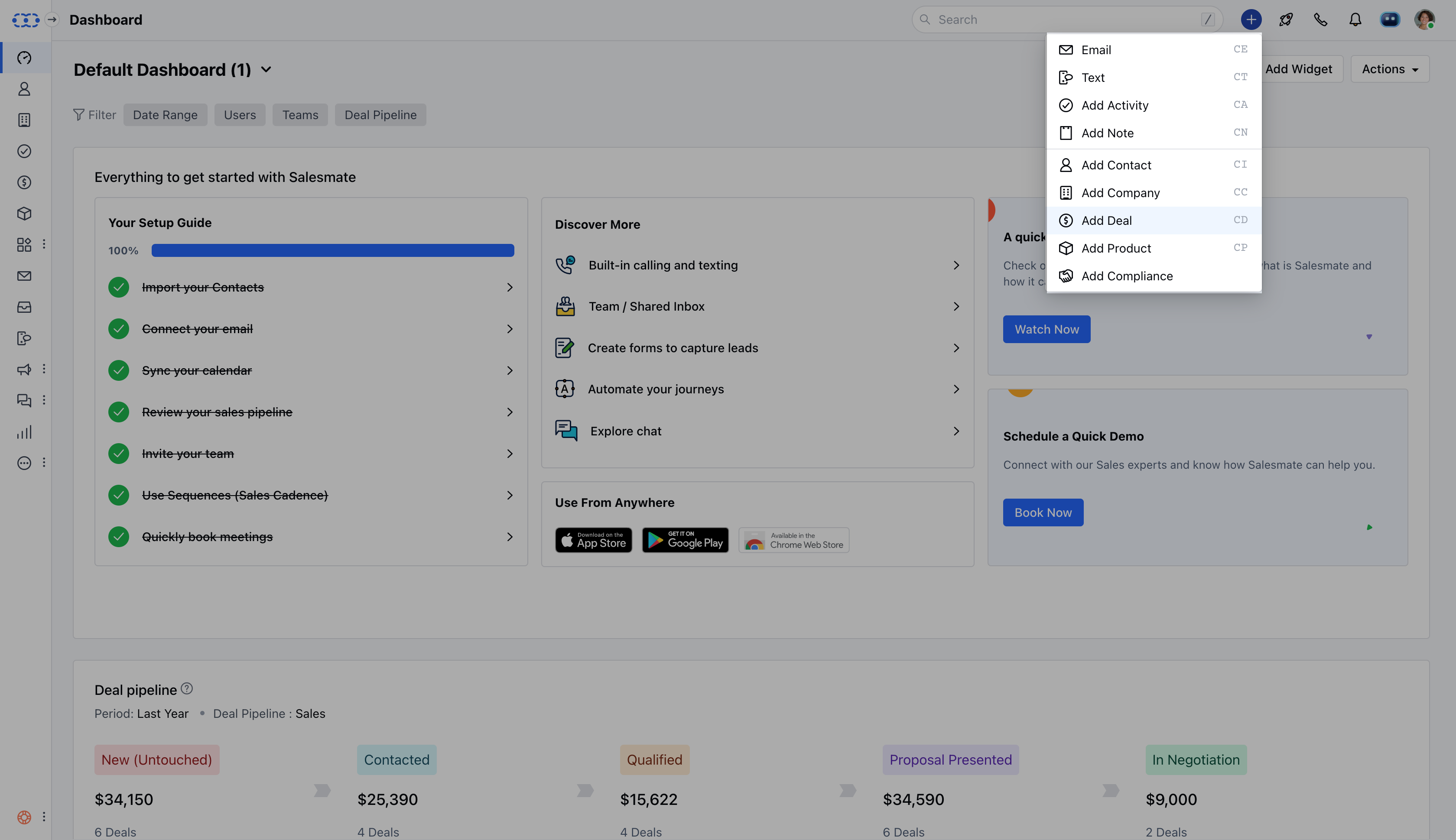Open the Deal Pipeline filter
Viewport: 1456px width, 840px height.
pos(380,115)
